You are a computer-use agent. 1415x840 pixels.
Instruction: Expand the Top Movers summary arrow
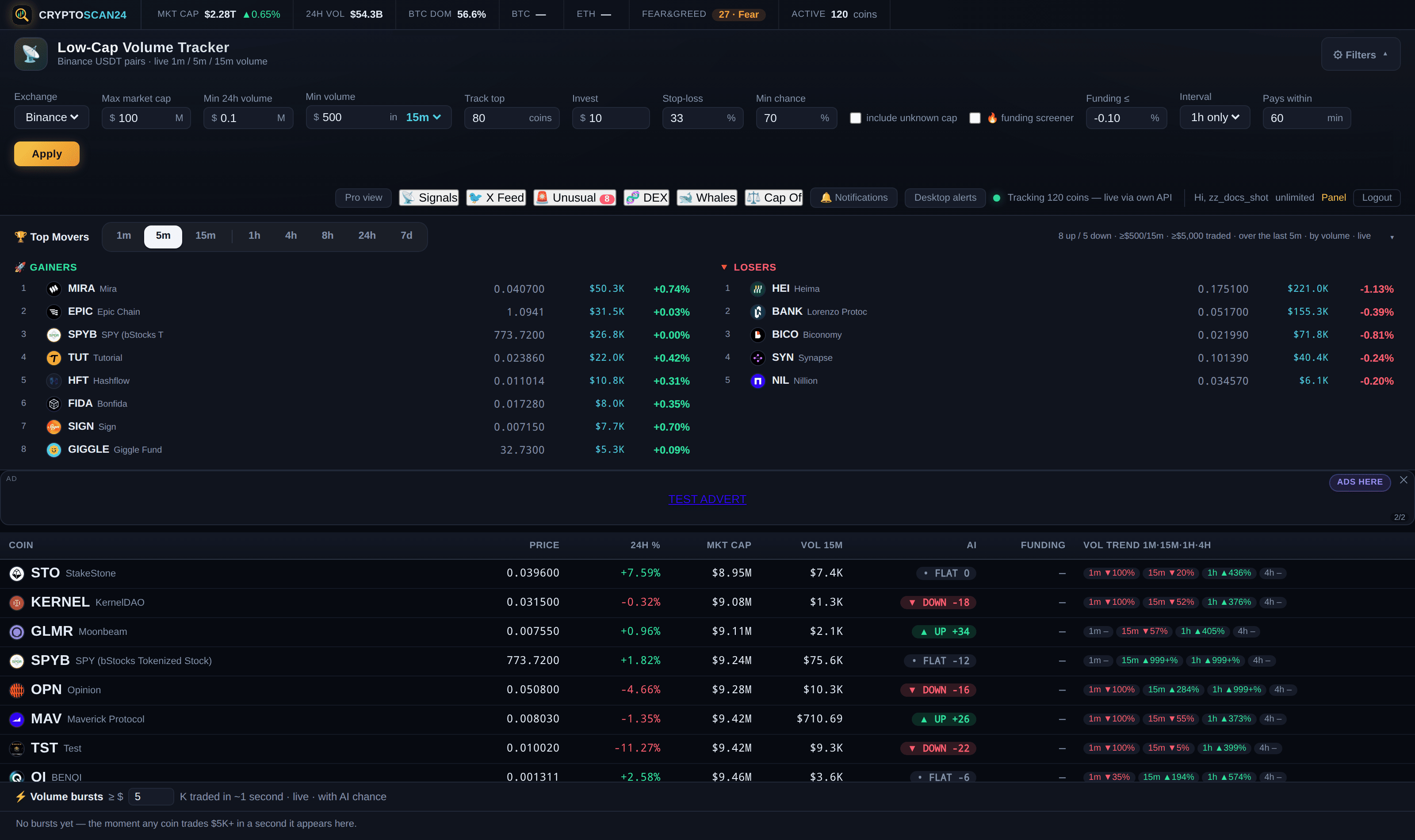pos(1392,237)
